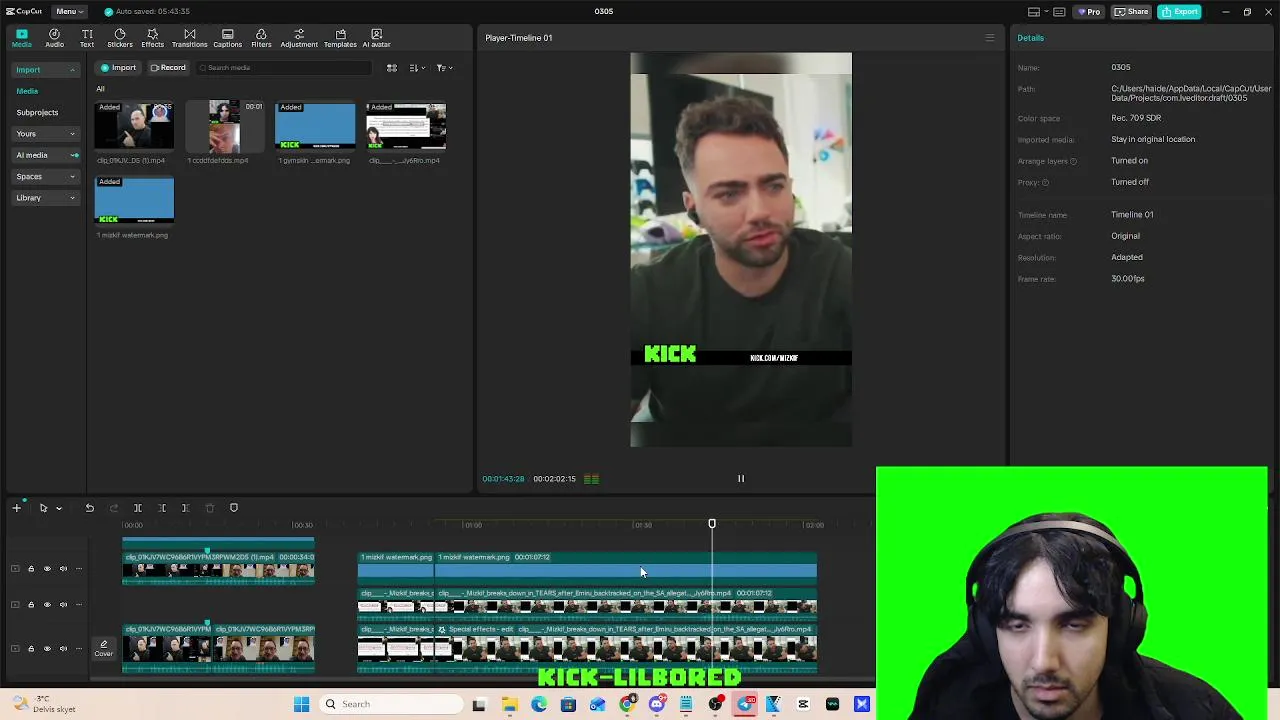The image size is (1280, 720).
Task: Open the Transitions panel
Action: 189,38
